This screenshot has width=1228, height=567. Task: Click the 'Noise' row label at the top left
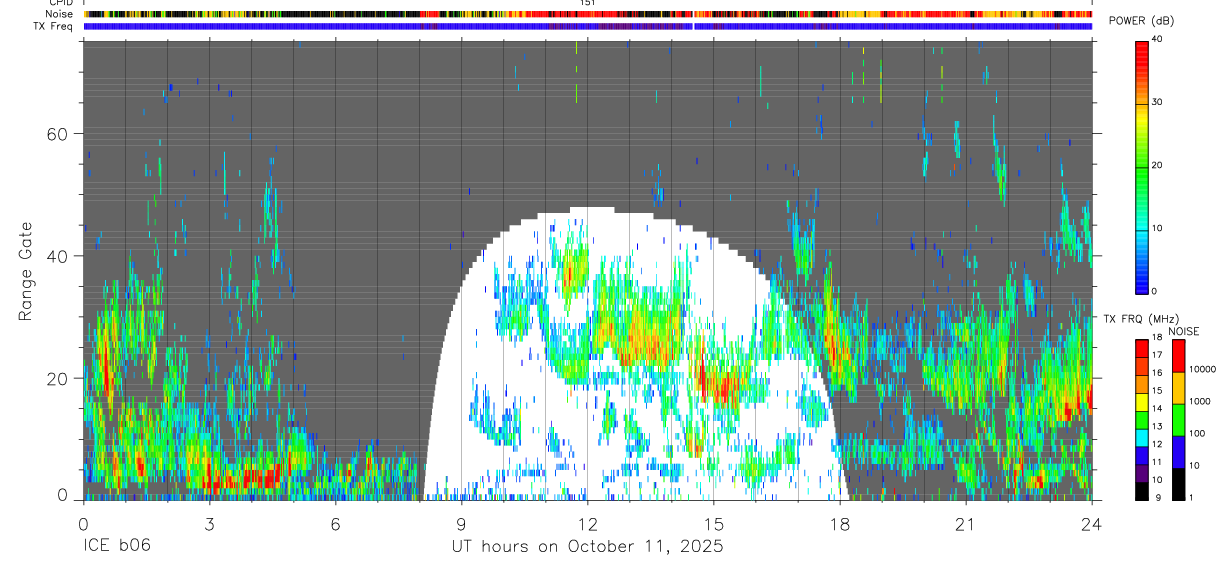pyautogui.click(x=59, y=14)
